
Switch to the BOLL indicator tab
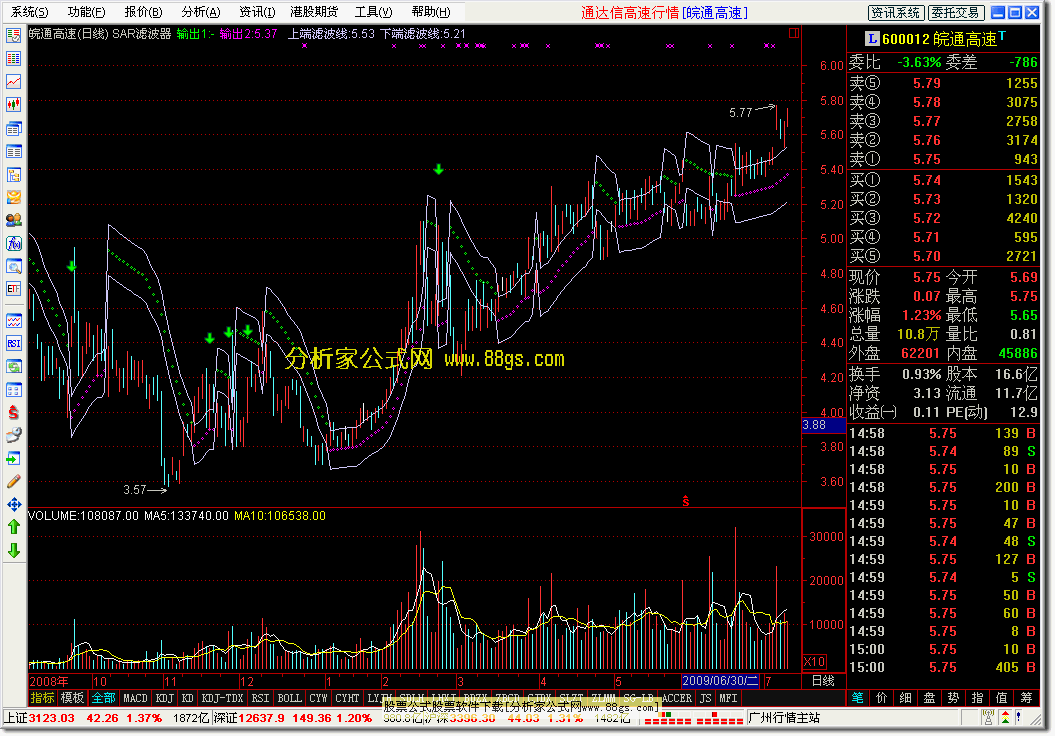point(289,698)
